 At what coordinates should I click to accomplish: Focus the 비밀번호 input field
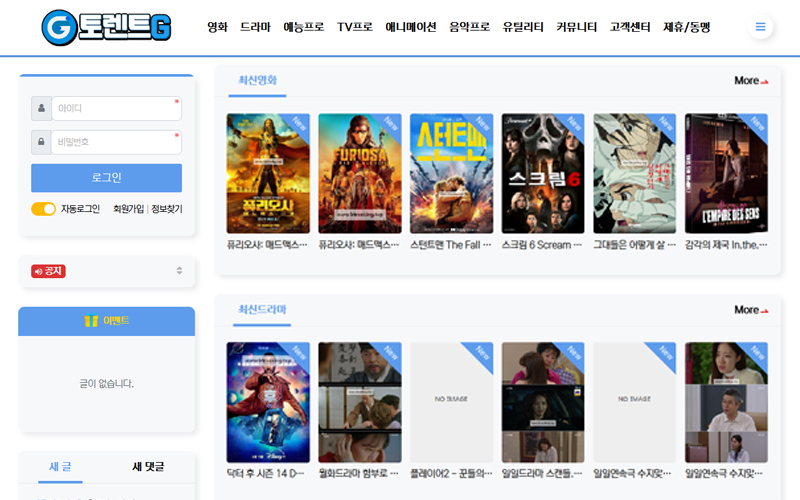116,142
